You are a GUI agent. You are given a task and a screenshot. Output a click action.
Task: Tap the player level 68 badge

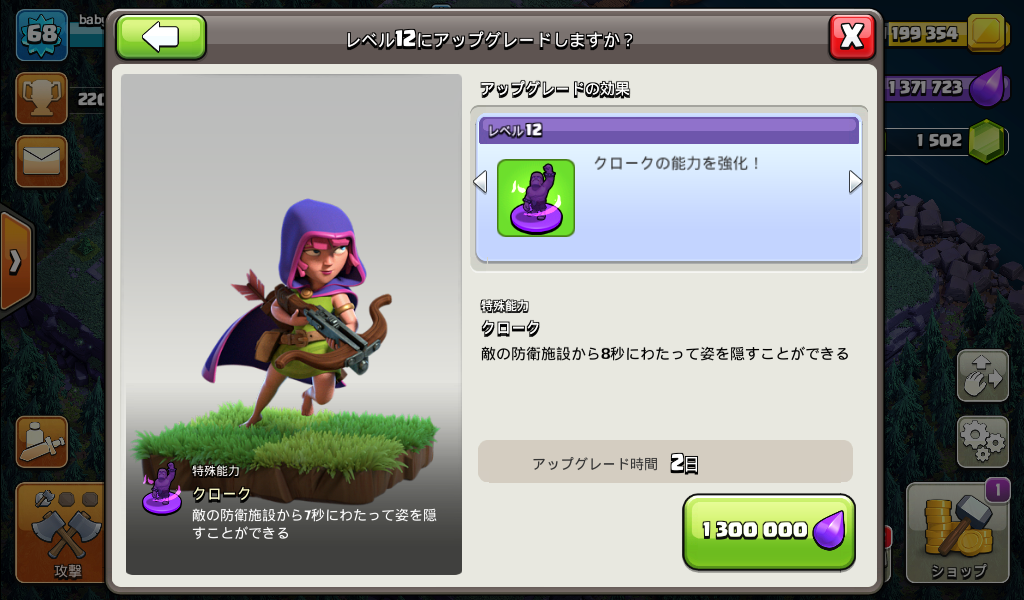pyautogui.click(x=42, y=35)
